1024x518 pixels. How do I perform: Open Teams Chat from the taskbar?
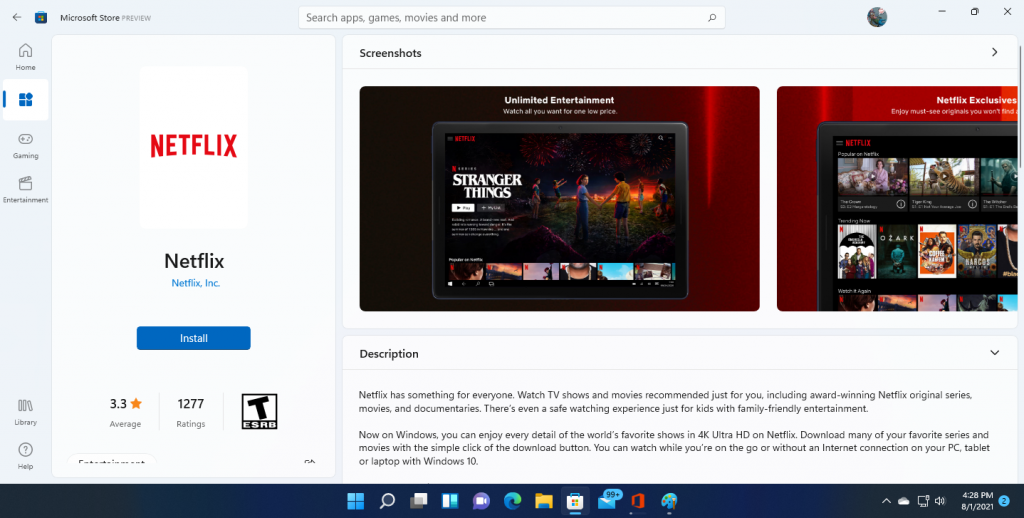[x=481, y=501]
